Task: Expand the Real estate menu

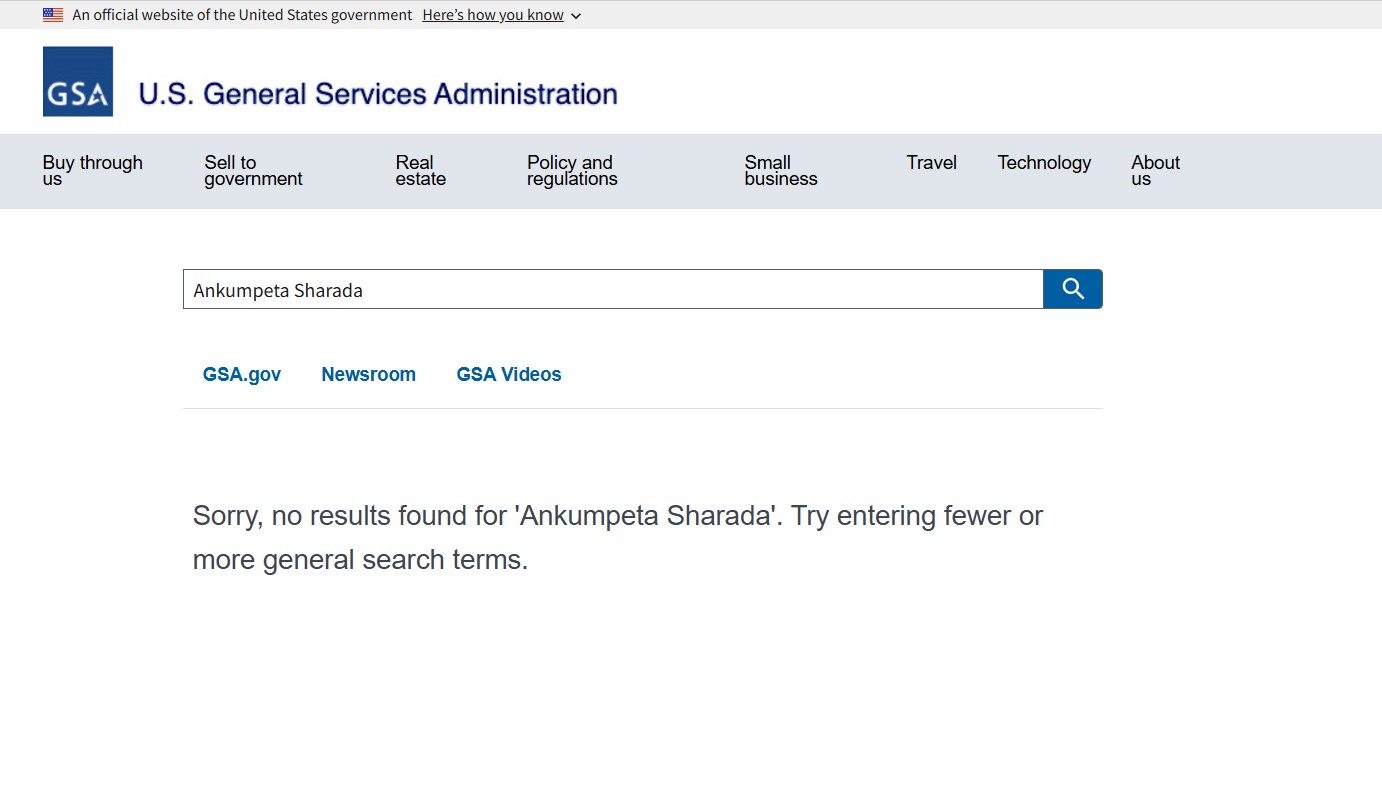Action: pos(420,171)
